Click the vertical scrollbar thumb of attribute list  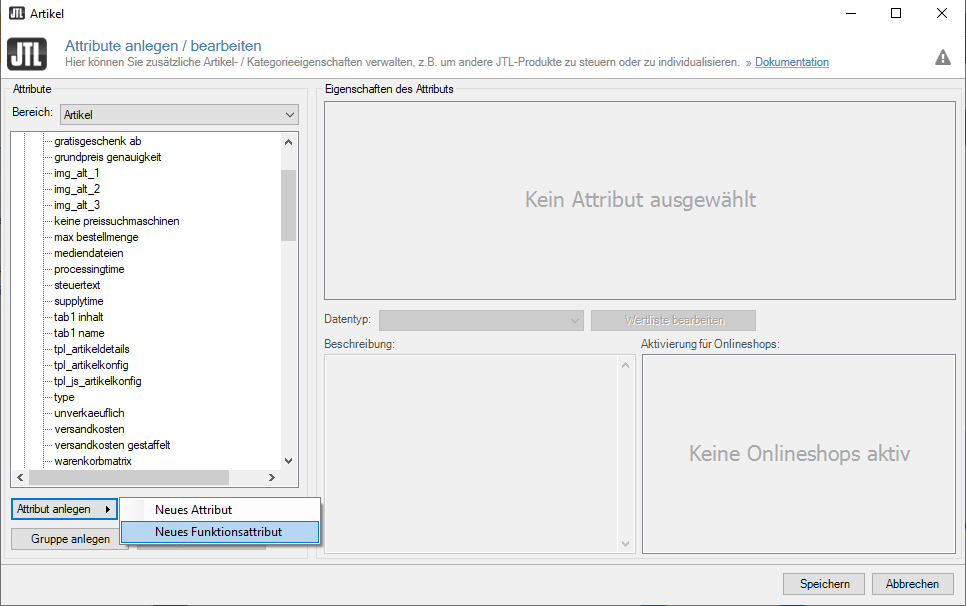(288, 205)
